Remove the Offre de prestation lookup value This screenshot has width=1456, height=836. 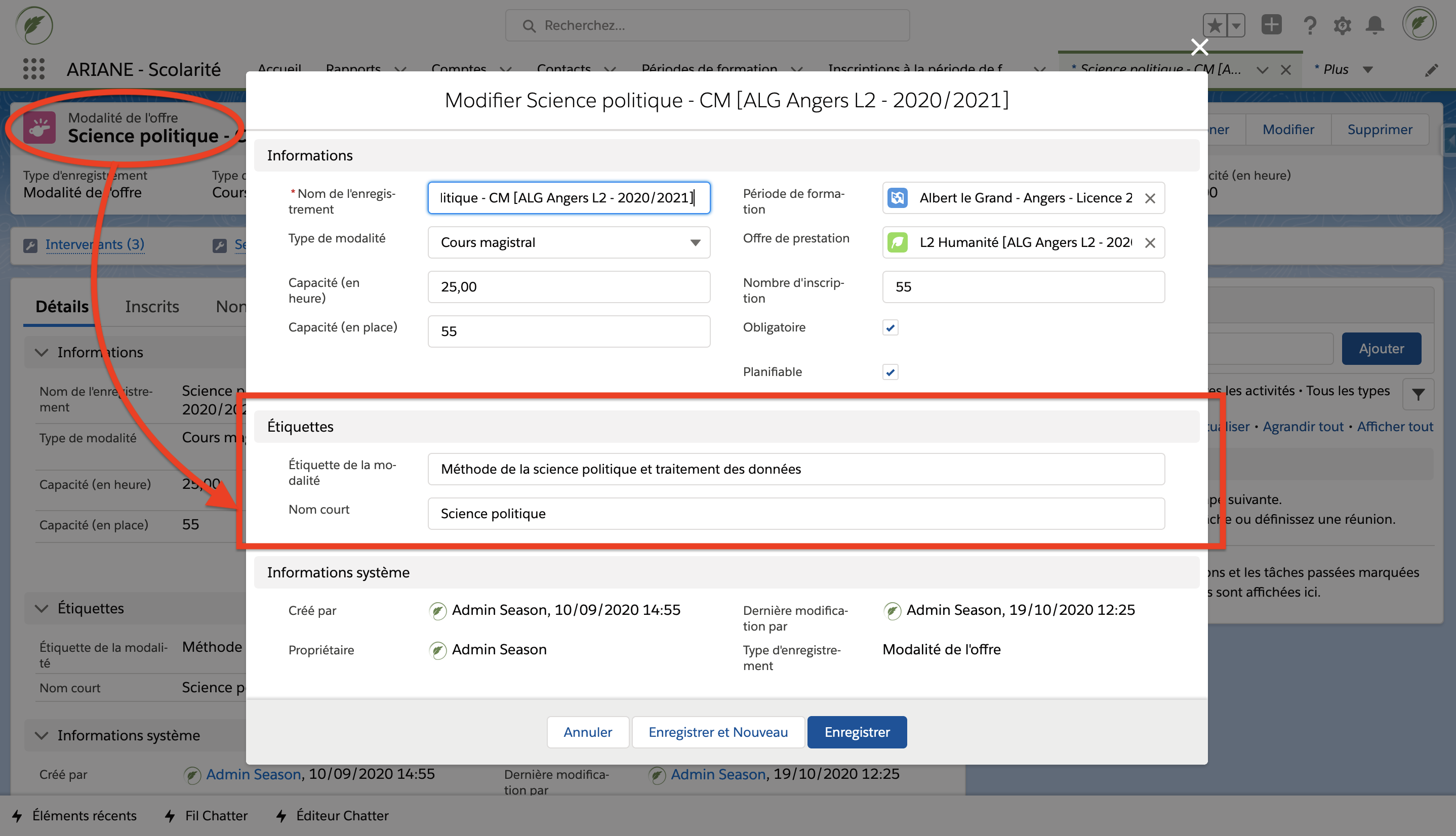[1149, 243]
